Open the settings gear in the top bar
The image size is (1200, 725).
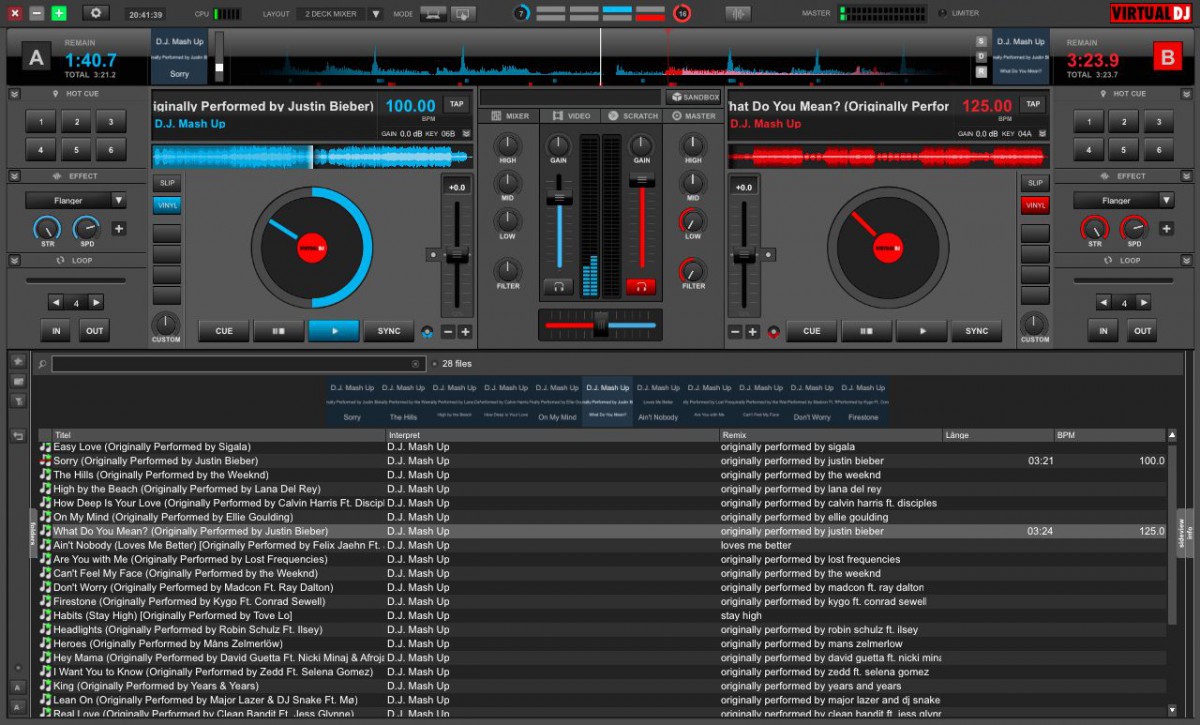[96, 13]
